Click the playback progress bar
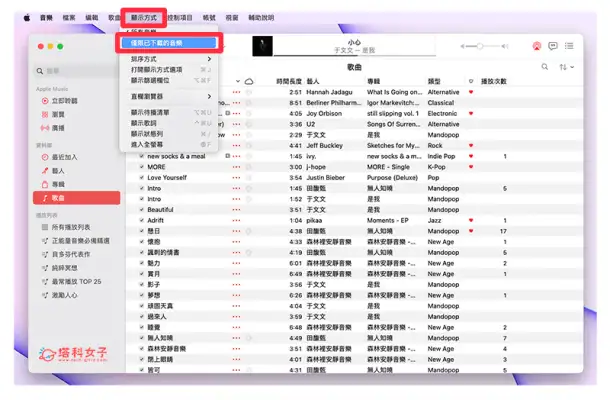This screenshot has height=400, width=610. 354,56
